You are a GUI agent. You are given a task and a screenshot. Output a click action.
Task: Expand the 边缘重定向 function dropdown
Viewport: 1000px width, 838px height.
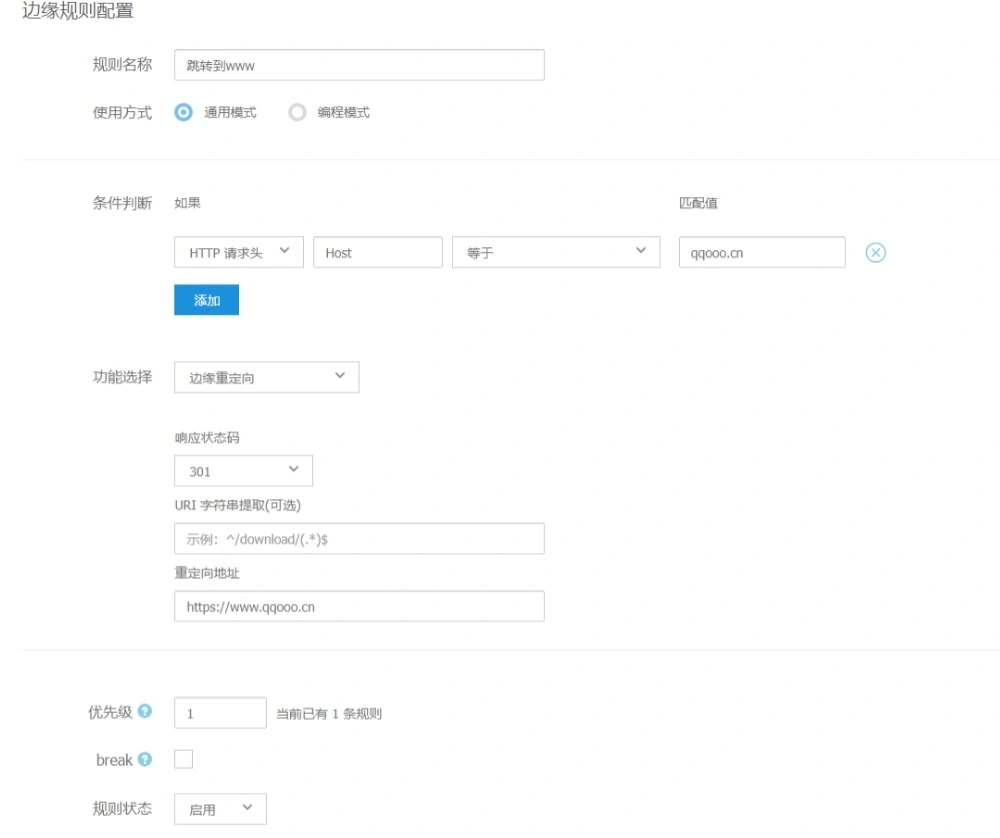click(266, 377)
